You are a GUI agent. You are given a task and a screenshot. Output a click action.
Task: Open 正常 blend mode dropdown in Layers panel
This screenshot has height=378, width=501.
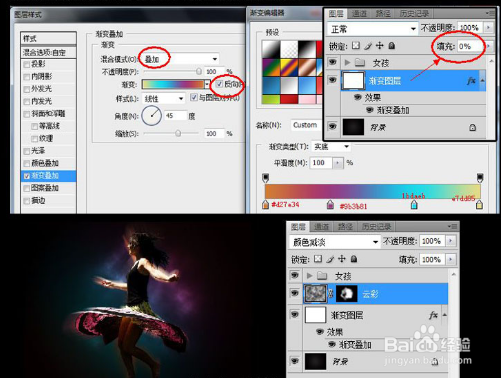click(x=372, y=29)
